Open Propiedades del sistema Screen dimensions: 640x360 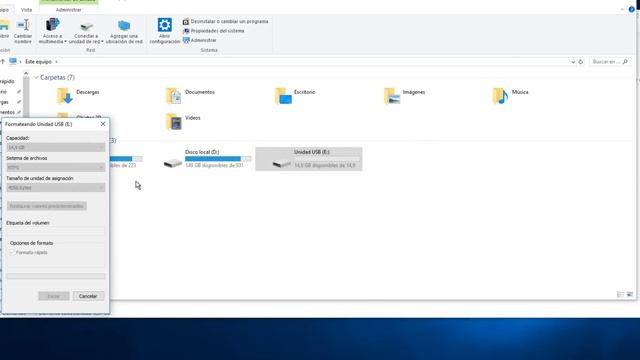tap(213, 31)
